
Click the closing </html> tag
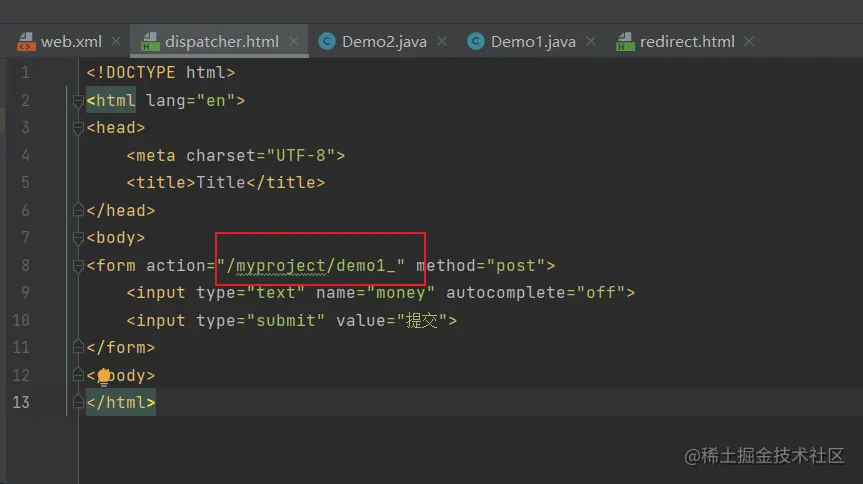coord(121,403)
